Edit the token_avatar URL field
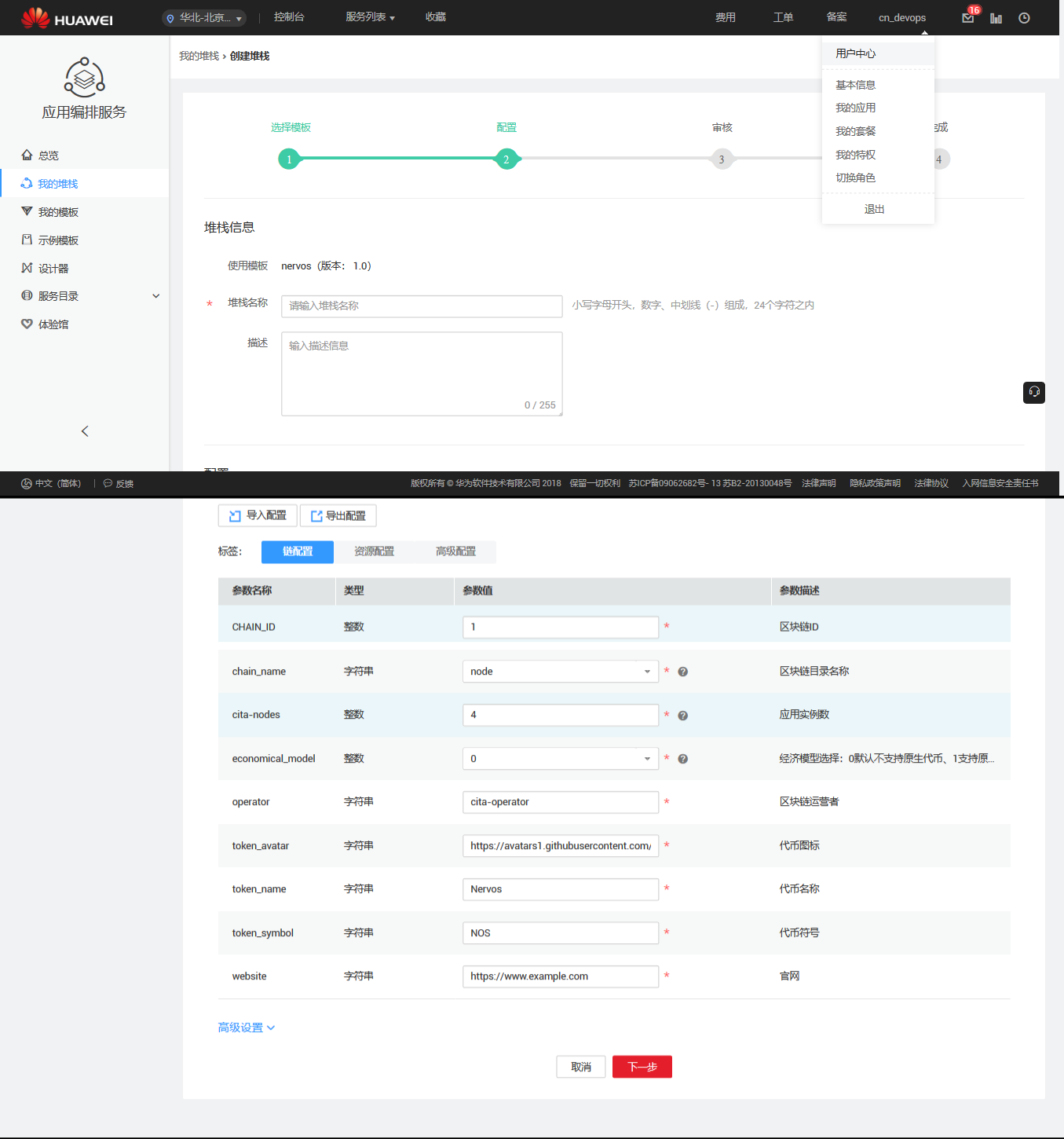Image resolution: width=1064 pixels, height=1139 pixels. pyautogui.click(x=561, y=845)
